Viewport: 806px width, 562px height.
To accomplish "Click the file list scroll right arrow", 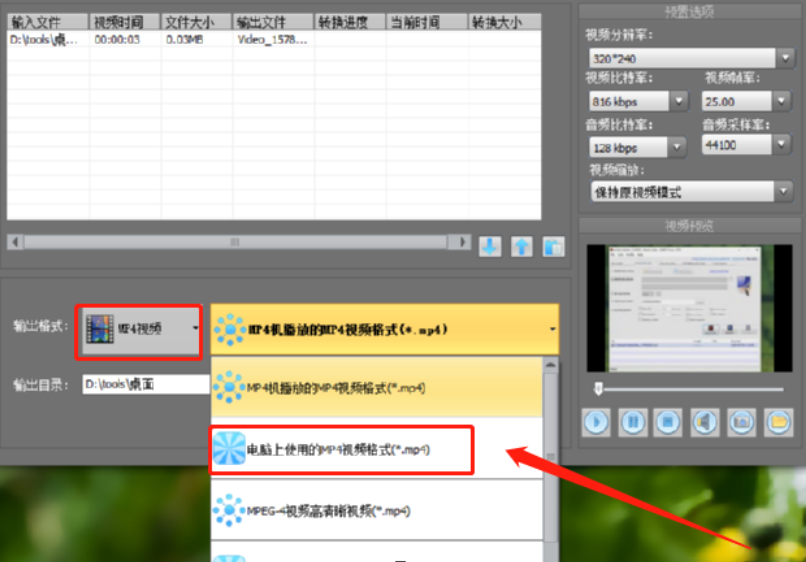I will click(462, 242).
